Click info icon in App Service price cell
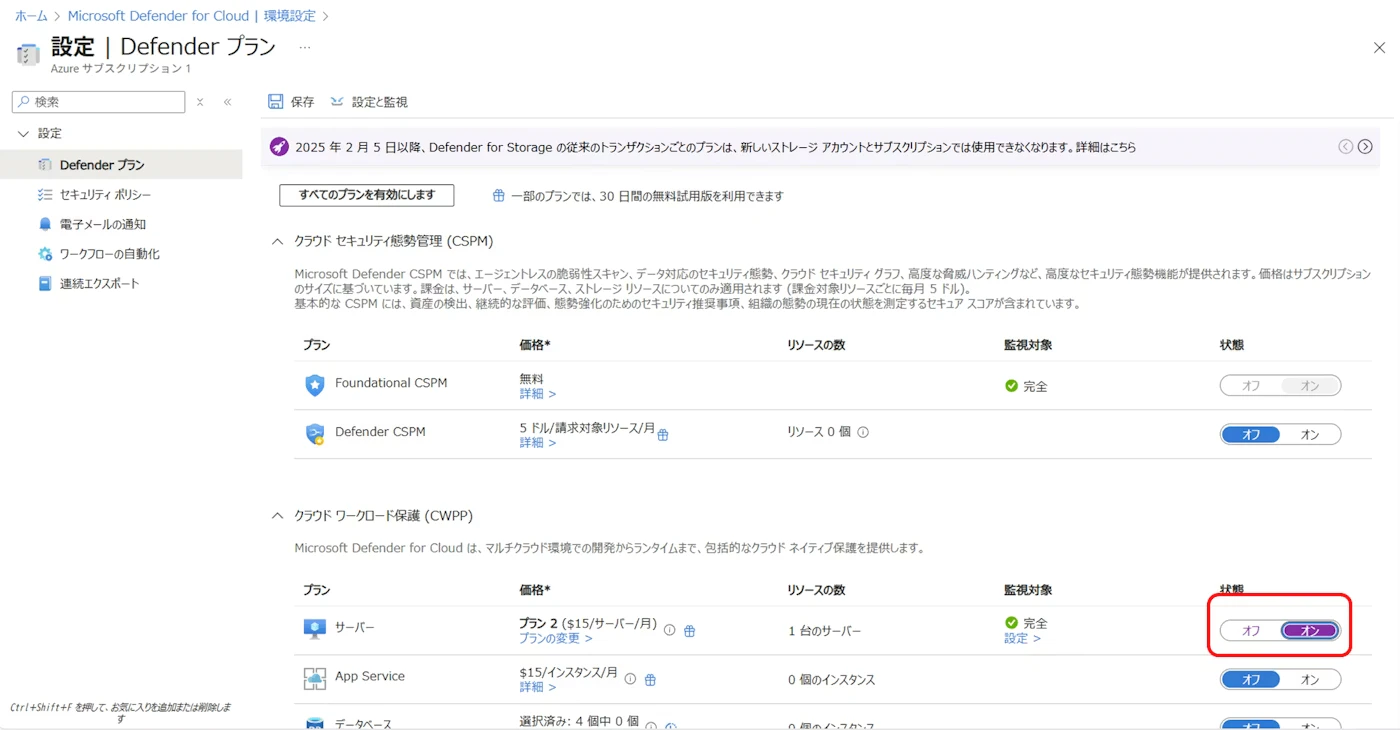 pos(630,679)
